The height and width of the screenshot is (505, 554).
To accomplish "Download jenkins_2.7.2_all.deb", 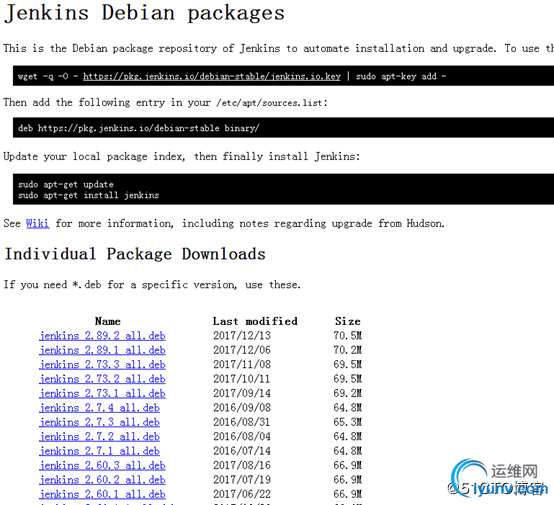I will pyautogui.click(x=99, y=436).
